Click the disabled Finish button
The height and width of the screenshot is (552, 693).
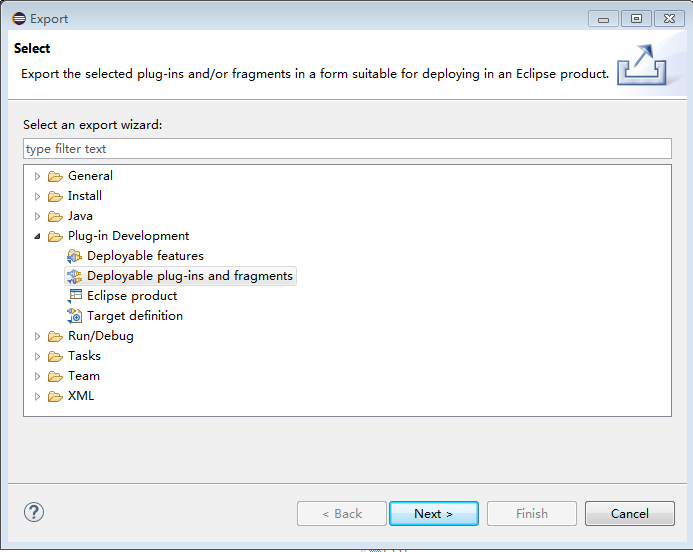point(532,514)
